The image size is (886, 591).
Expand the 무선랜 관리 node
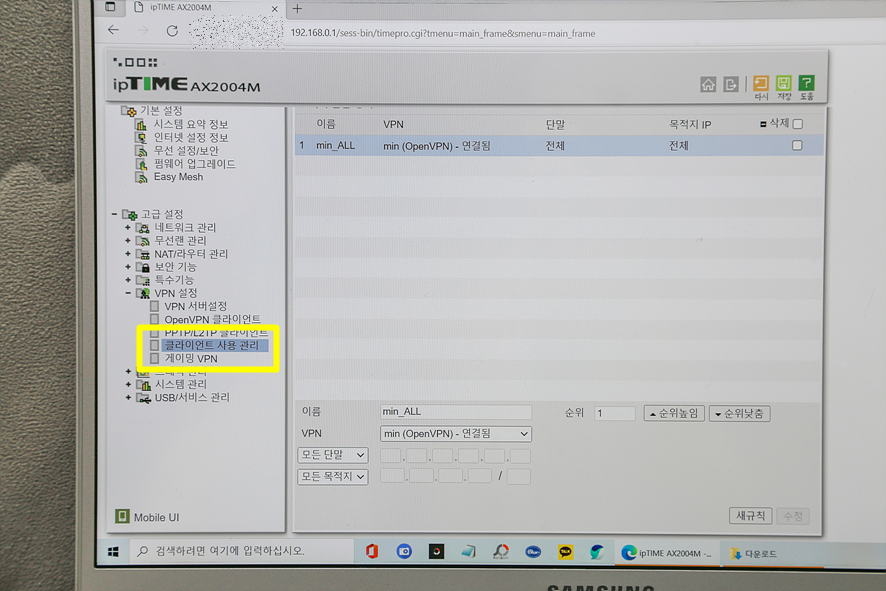point(128,241)
